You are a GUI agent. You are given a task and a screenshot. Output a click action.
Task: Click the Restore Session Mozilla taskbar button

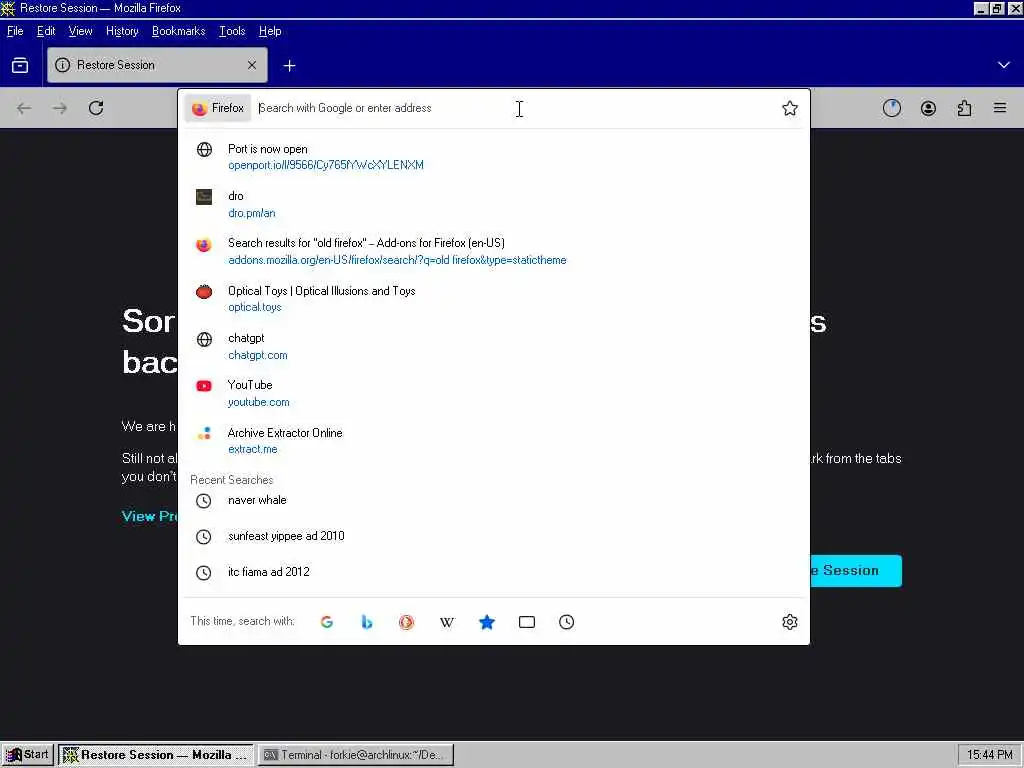click(x=156, y=755)
